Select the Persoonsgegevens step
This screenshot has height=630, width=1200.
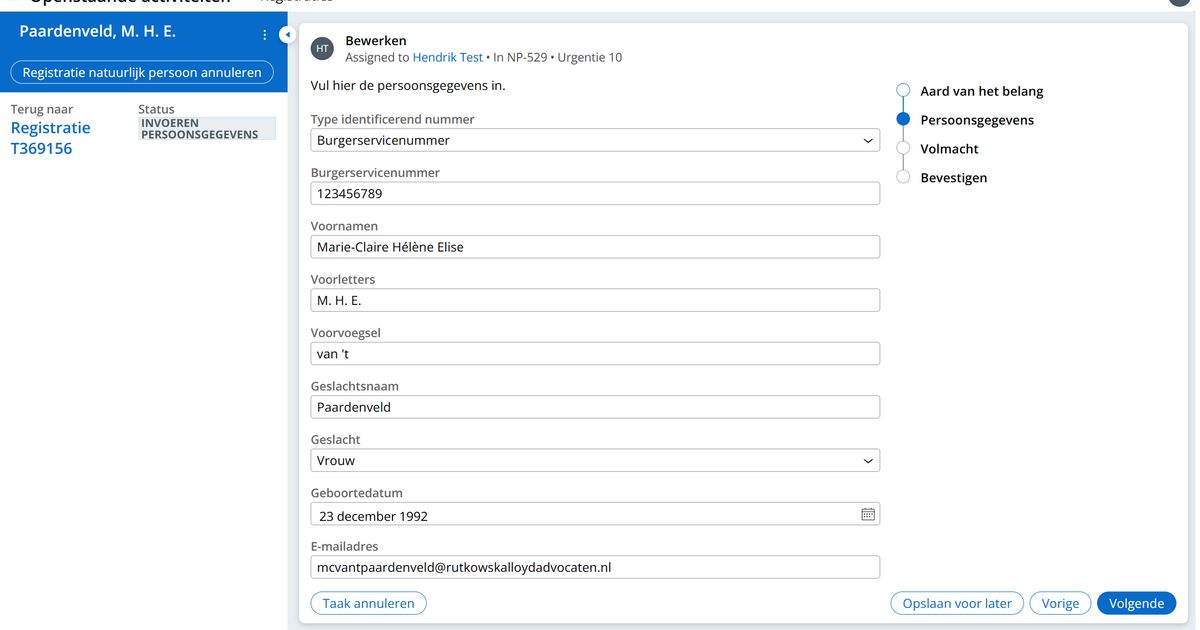coord(976,120)
